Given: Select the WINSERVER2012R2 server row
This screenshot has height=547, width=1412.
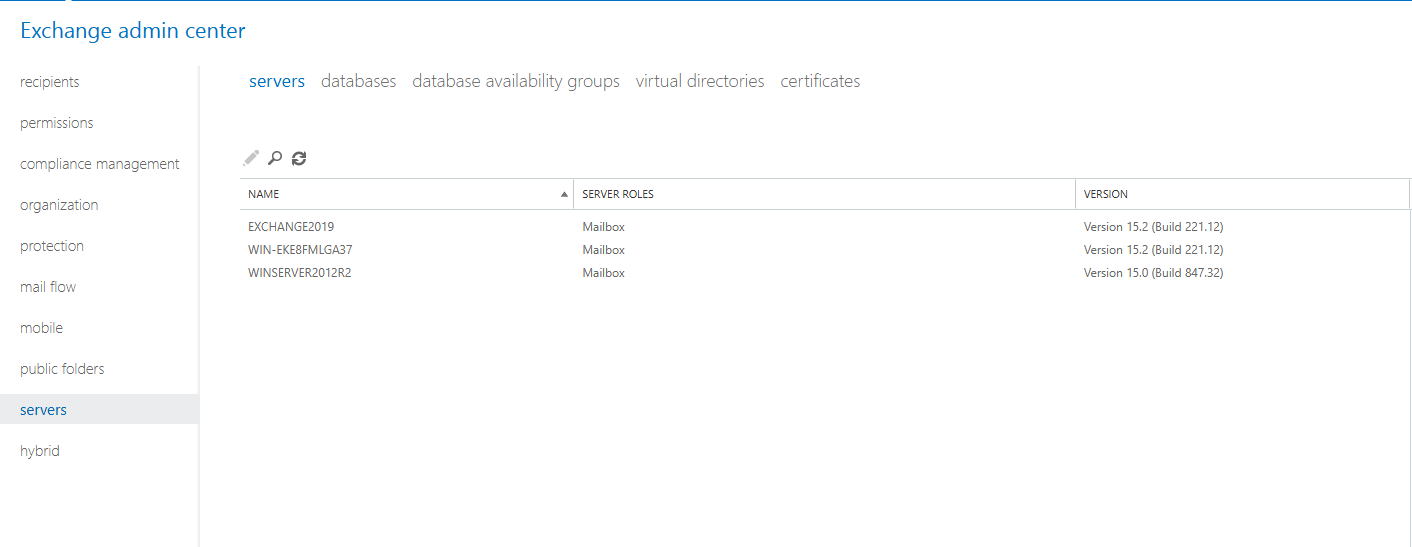Looking at the screenshot, I should pyautogui.click(x=825, y=273).
